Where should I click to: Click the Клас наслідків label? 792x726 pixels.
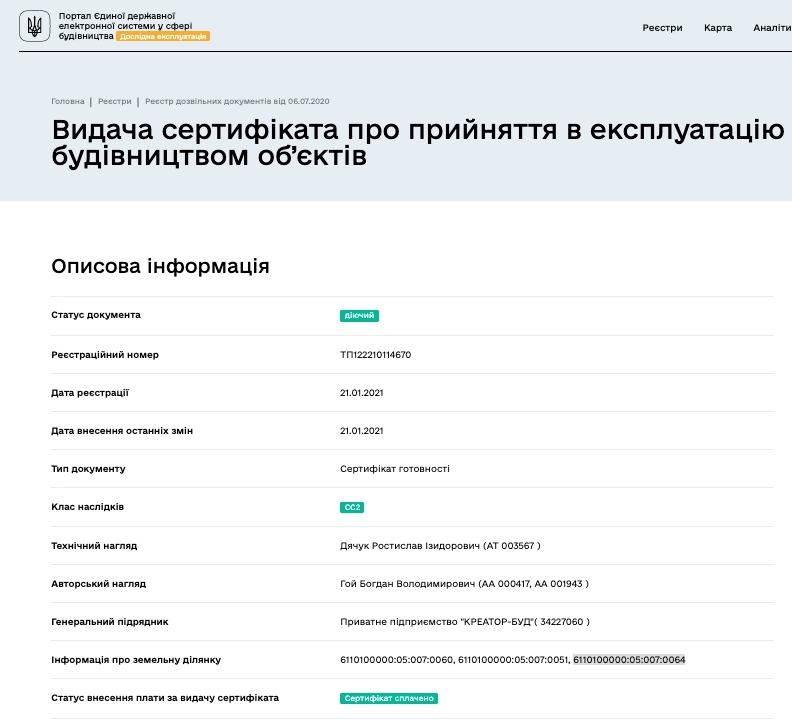tap(87, 507)
